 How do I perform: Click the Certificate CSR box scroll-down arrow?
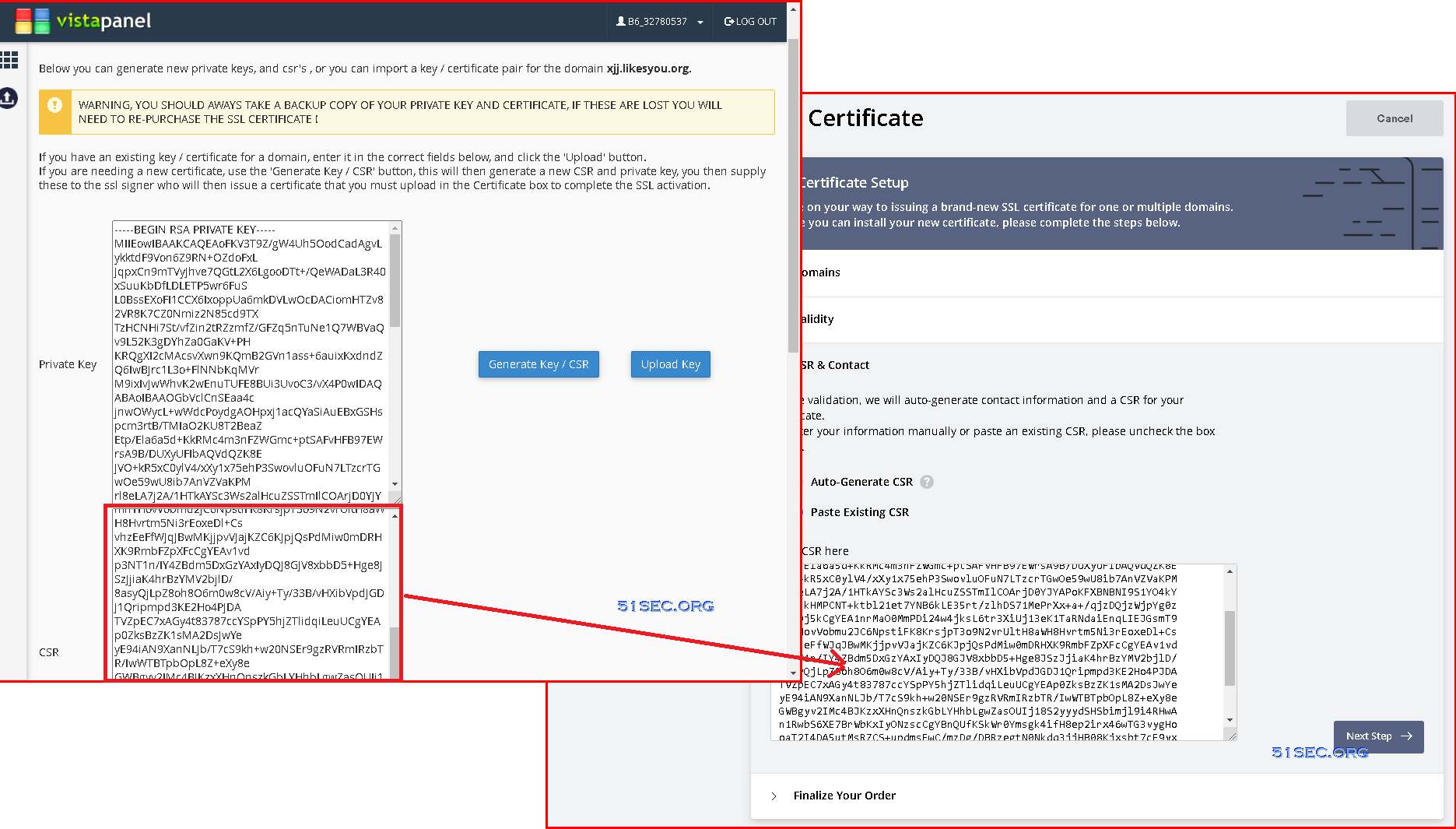[1230, 720]
